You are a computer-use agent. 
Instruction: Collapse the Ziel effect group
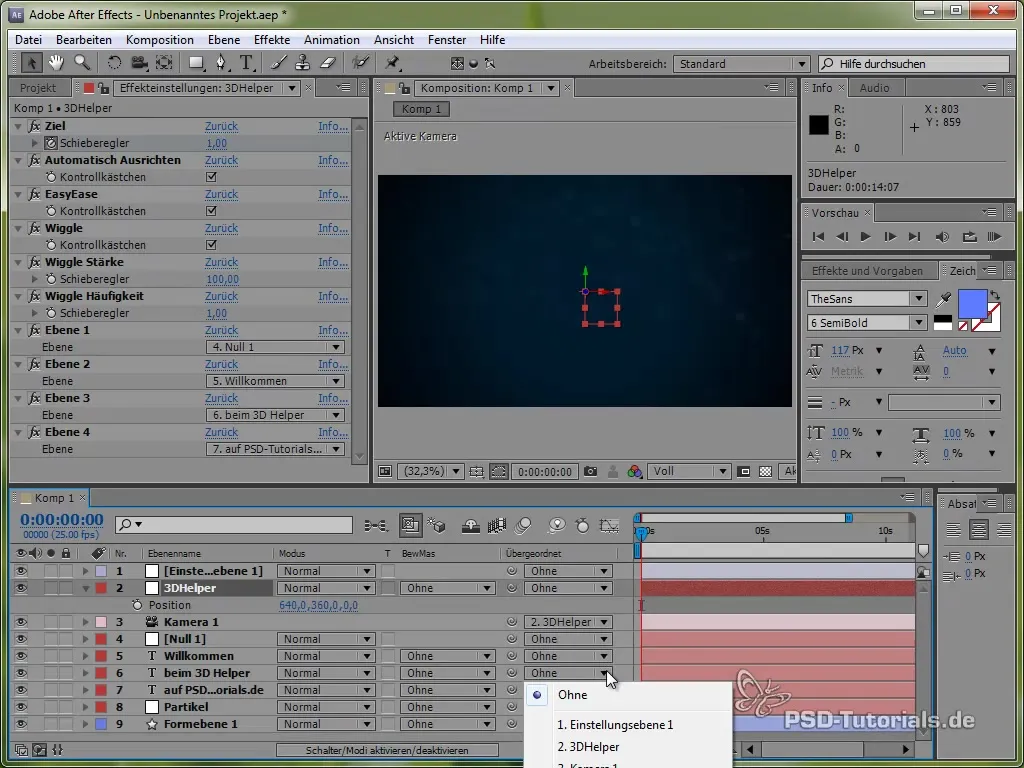[x=19, y=126]
